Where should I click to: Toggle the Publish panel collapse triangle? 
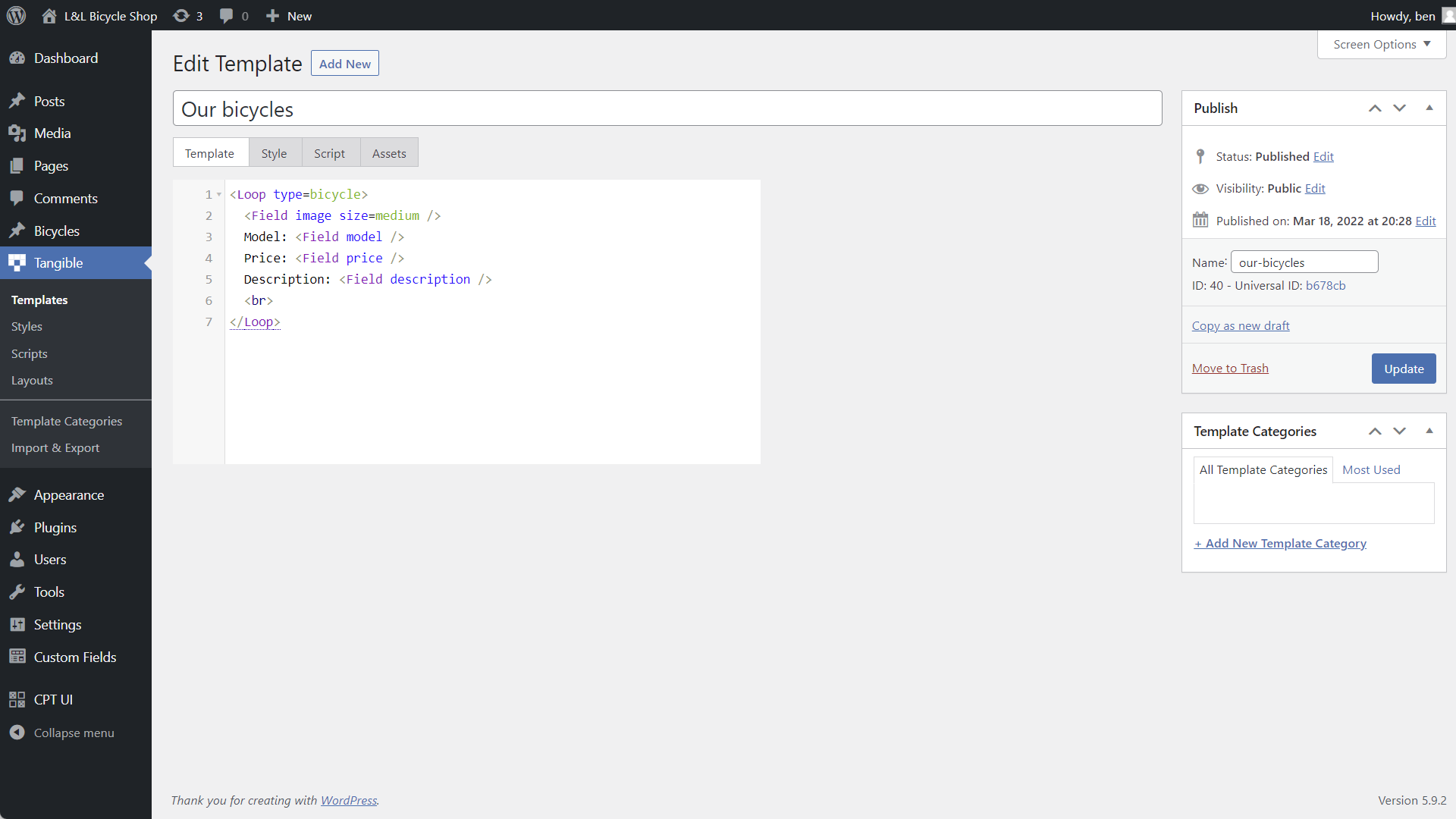tap(1429, 108)
